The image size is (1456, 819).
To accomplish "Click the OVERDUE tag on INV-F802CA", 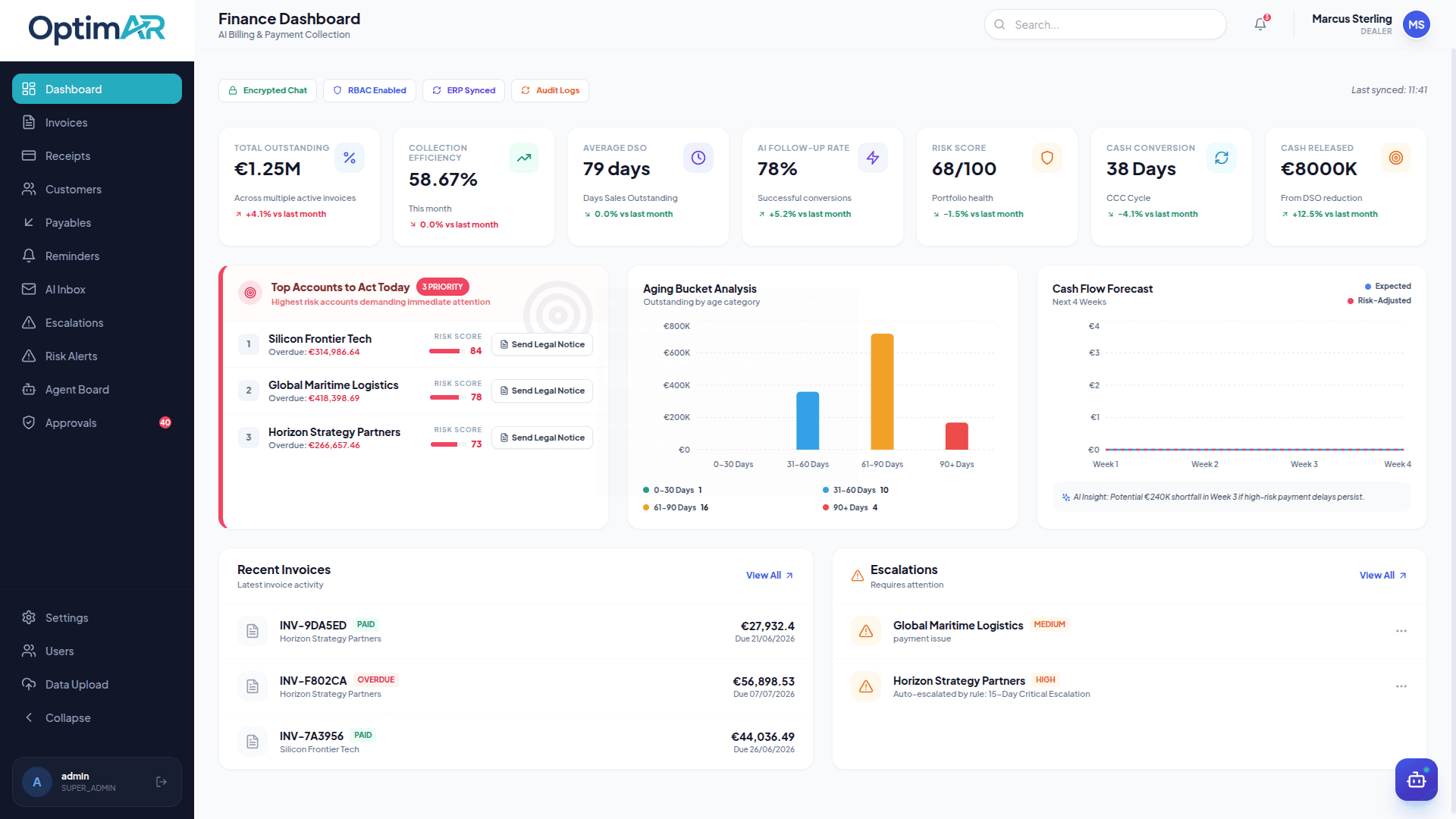I will [375, 679].
